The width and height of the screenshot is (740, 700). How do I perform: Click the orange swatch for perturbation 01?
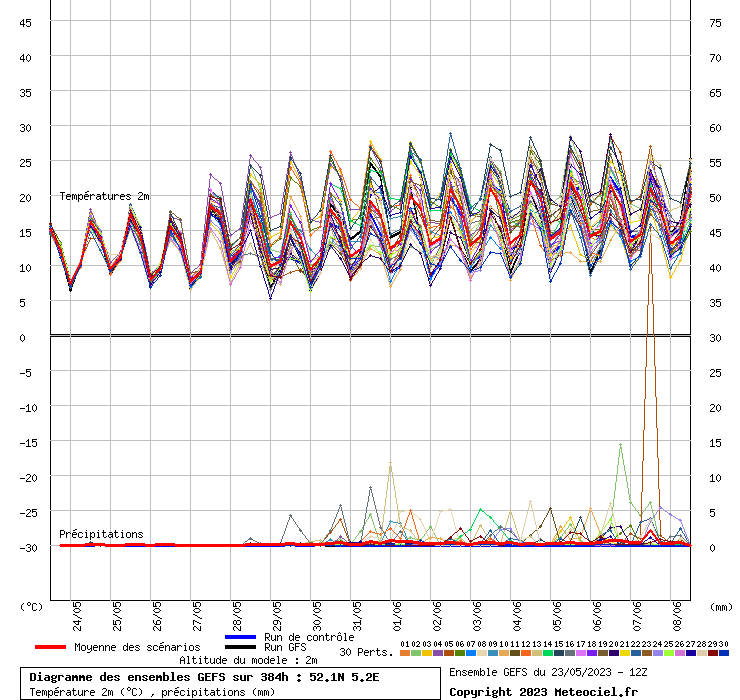point(404,653)
